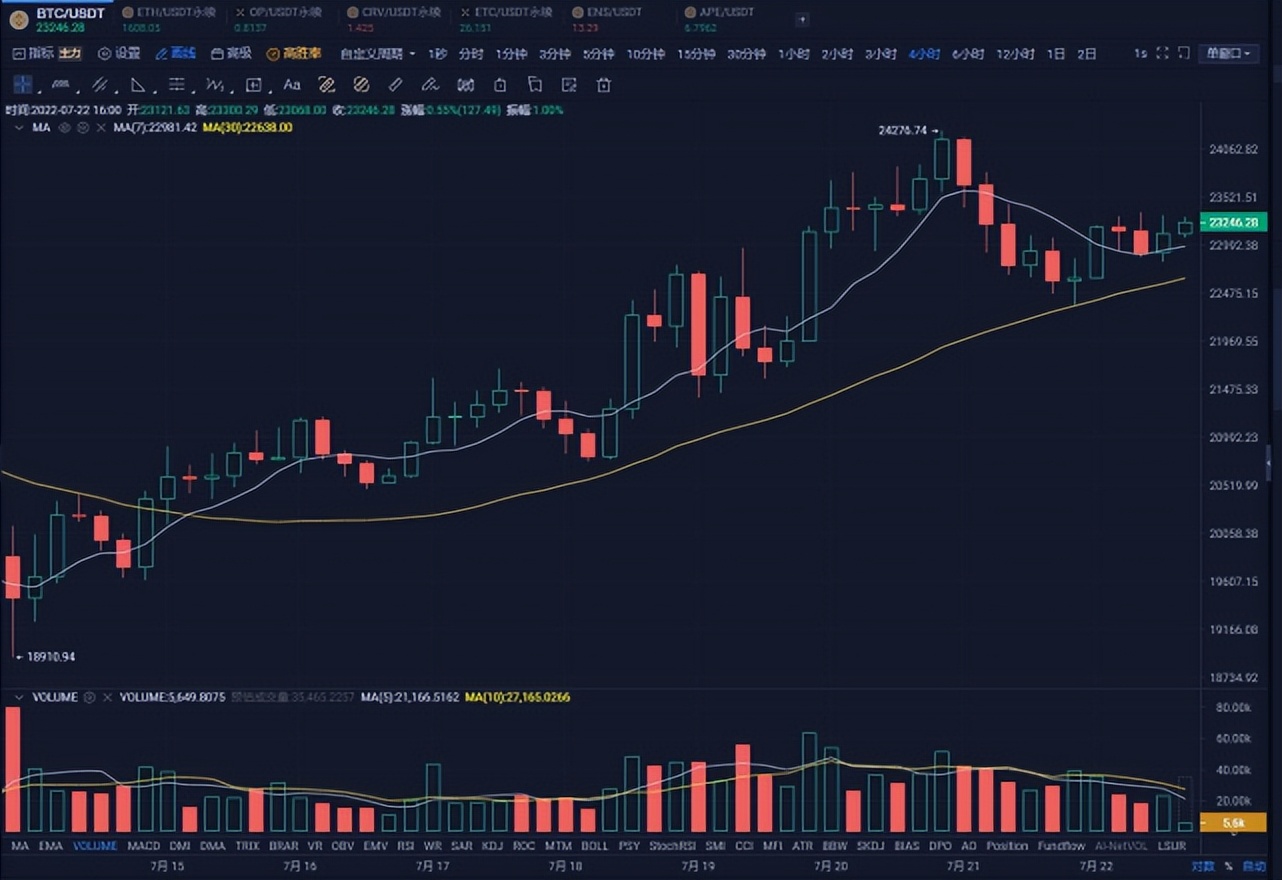Select the 4小时 timeframe
The height and width of the screenshot is (880, 1282).
point(924,53)
